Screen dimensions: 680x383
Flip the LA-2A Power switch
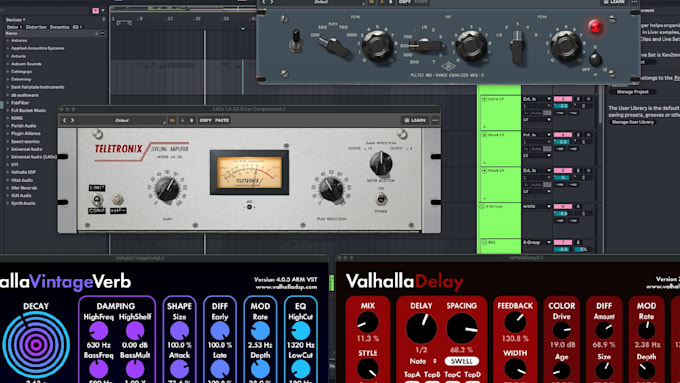pos(381,199)
